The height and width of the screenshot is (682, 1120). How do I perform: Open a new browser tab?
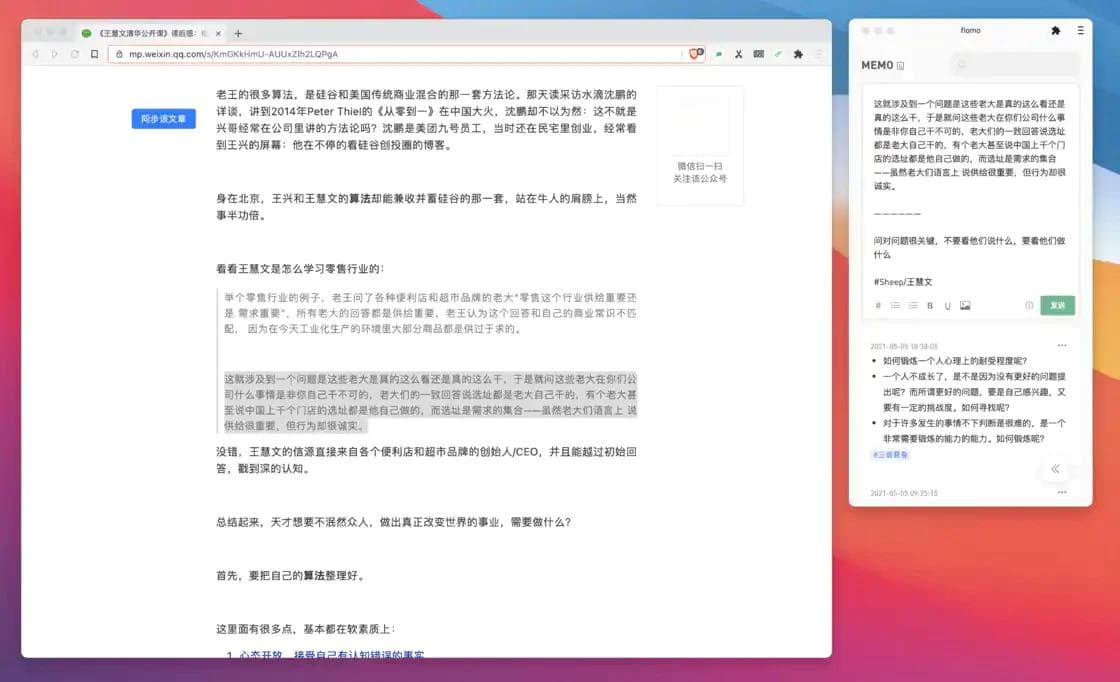[238, 34]
